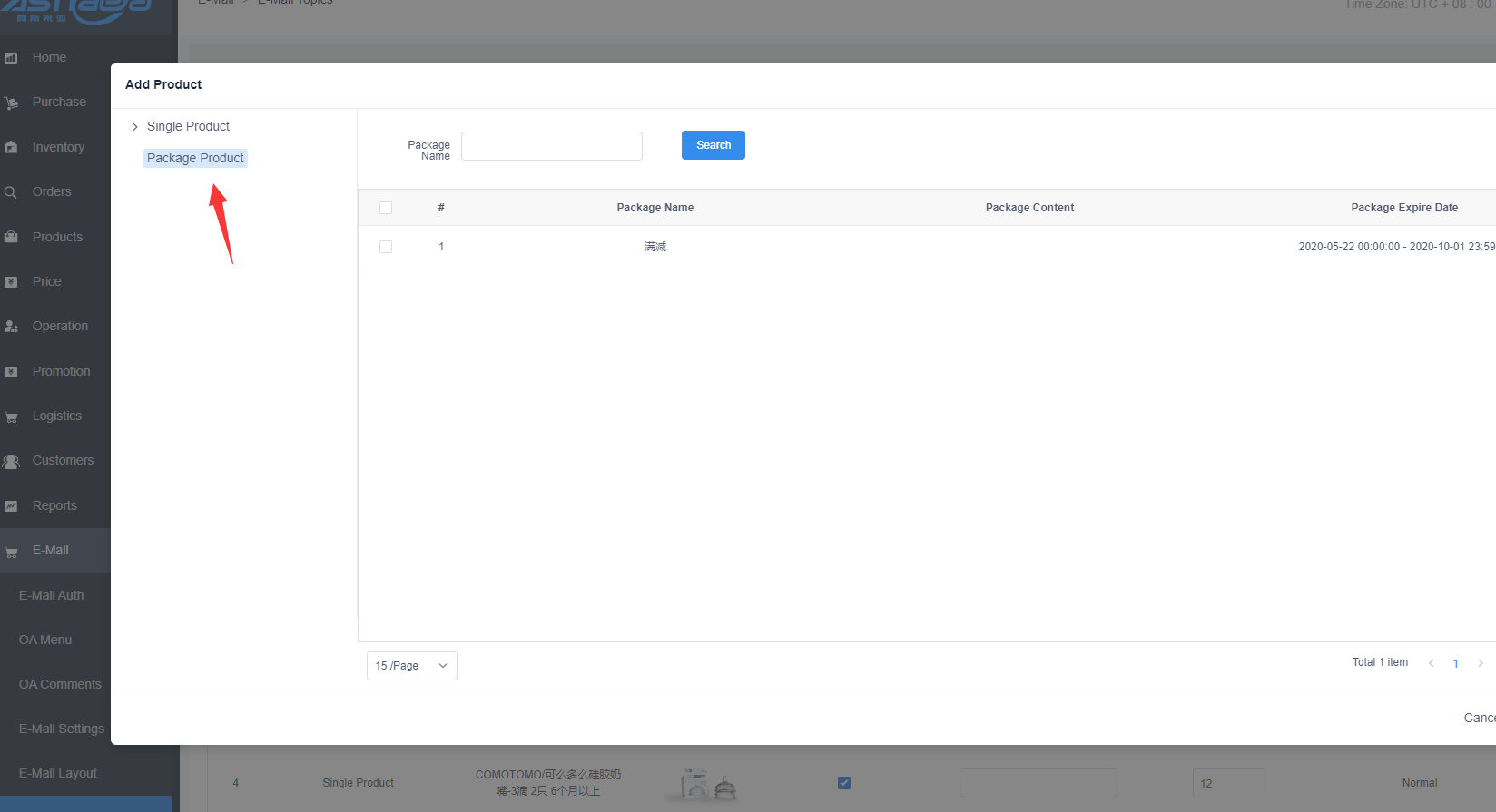Expand the Single Product tree node
This screenshot has height=812, width=1496.
135,127
